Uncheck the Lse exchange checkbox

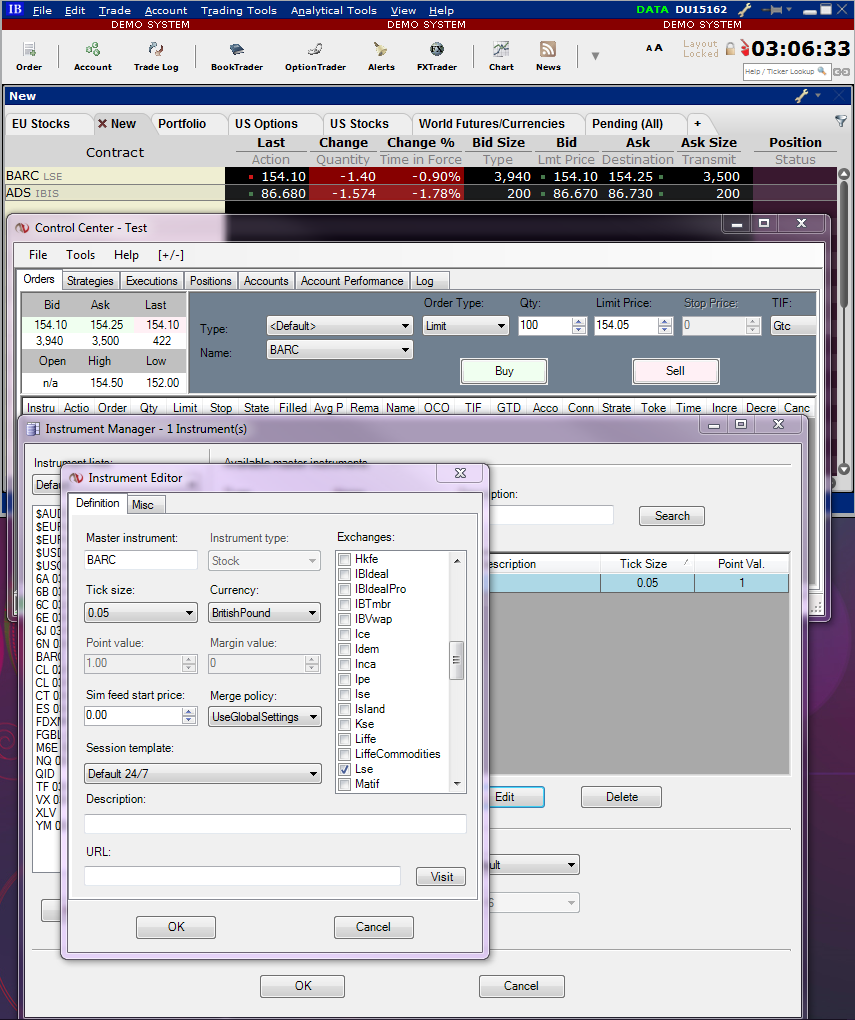[x=345, y=769]
